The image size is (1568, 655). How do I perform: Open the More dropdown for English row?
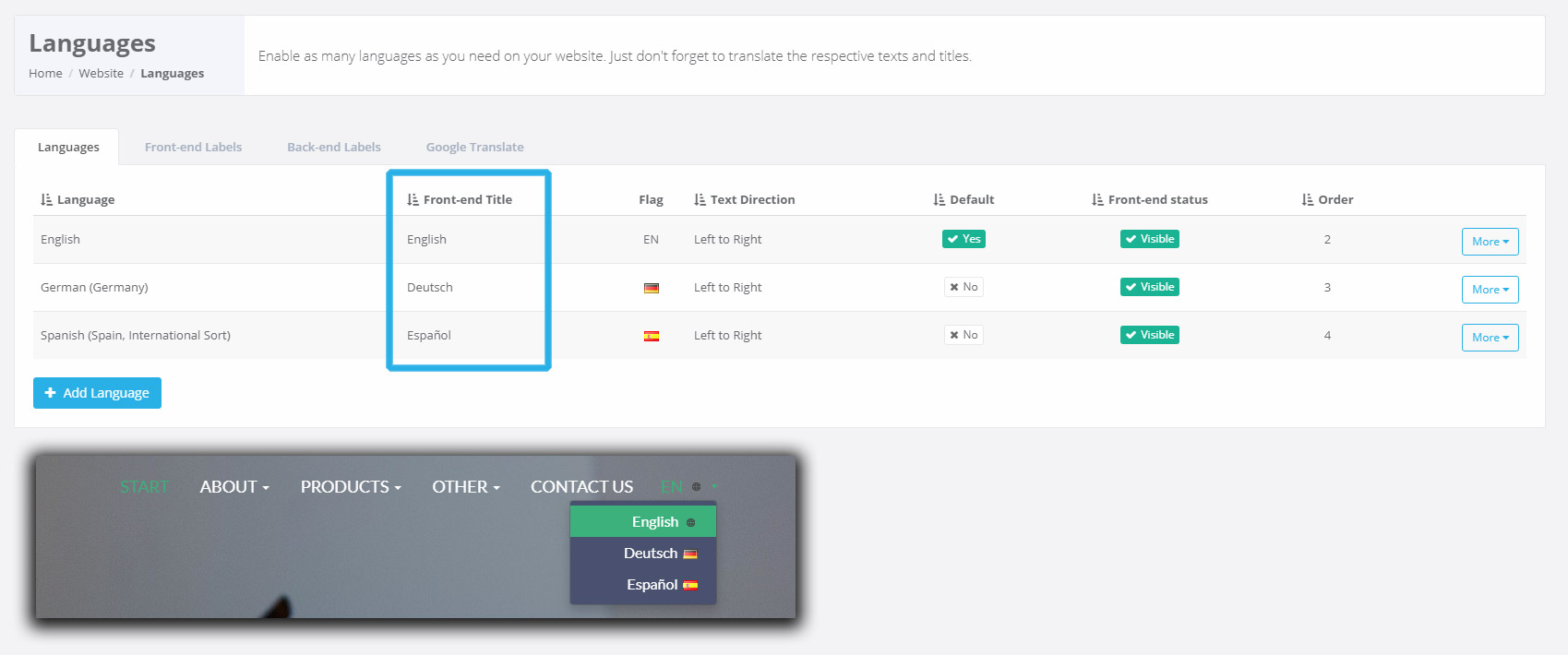coord(1490,242)
